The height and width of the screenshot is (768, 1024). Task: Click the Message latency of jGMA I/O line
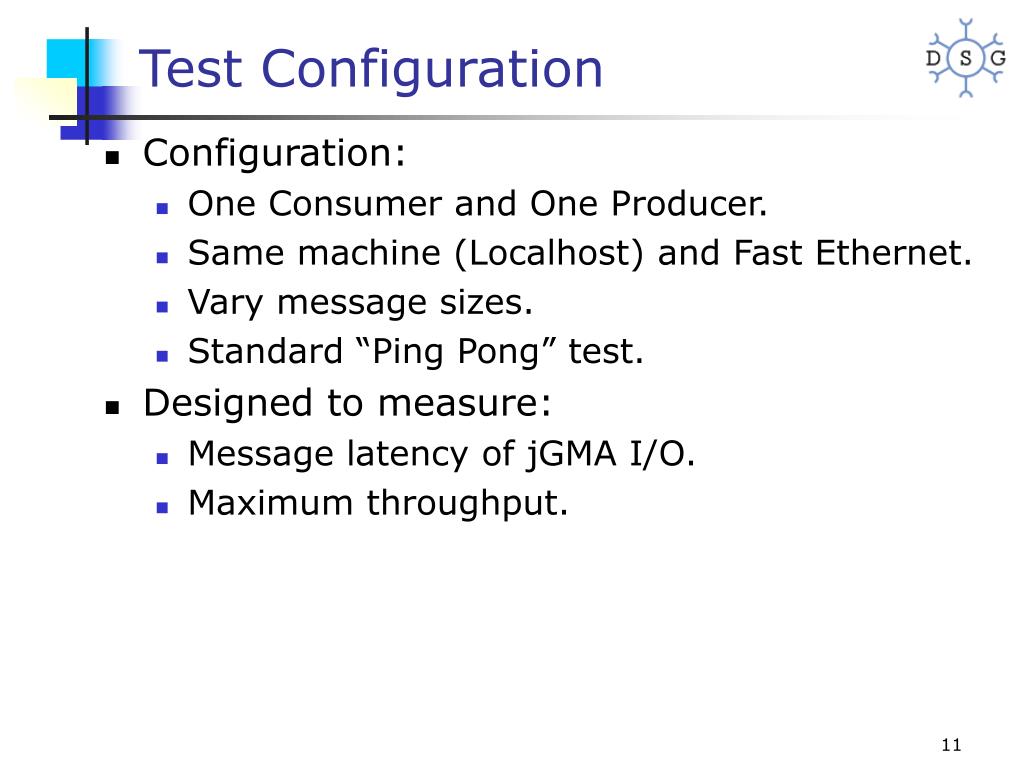click(441, 454)
